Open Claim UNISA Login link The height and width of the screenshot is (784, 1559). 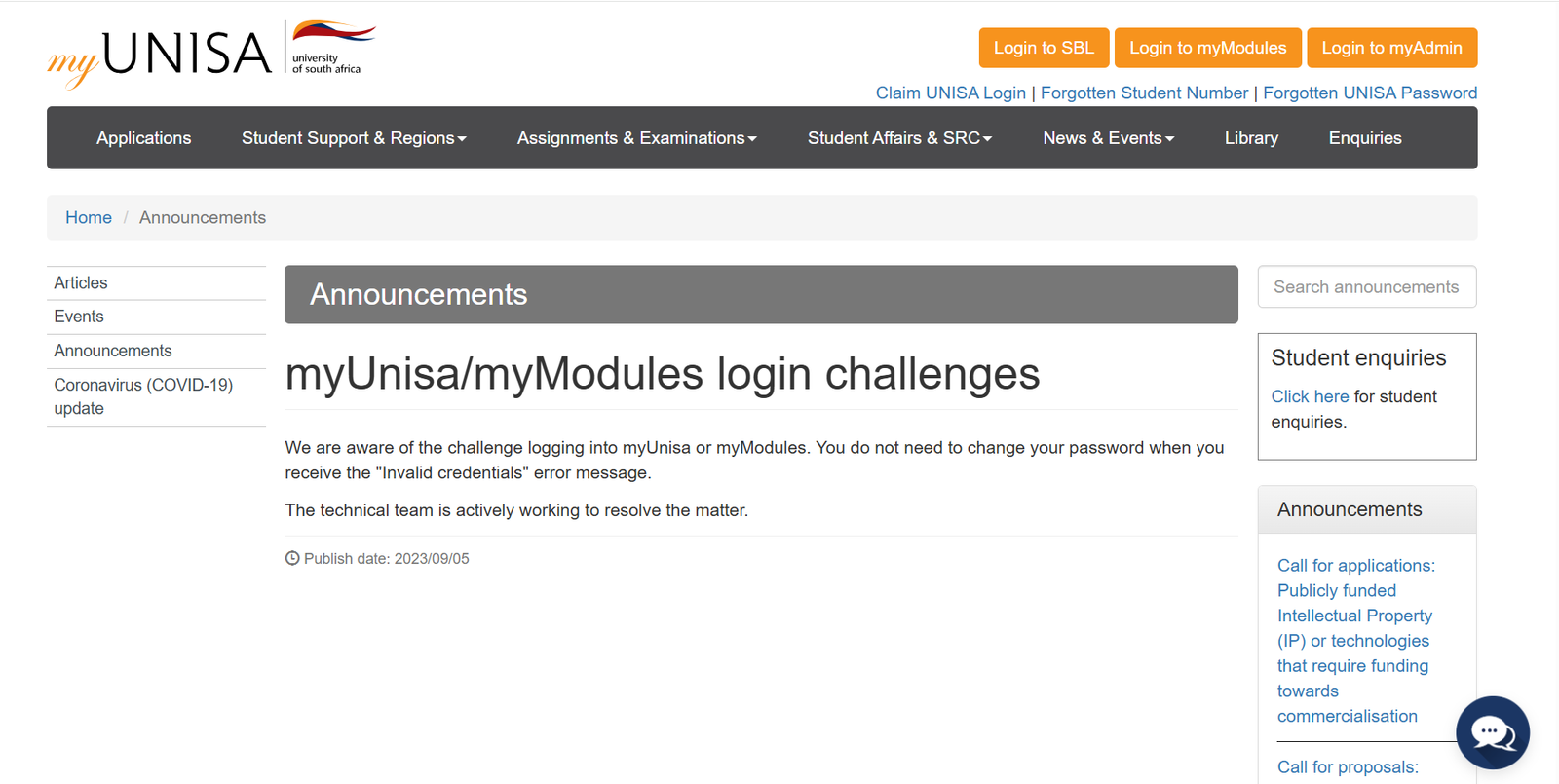[x=950, y=93]
